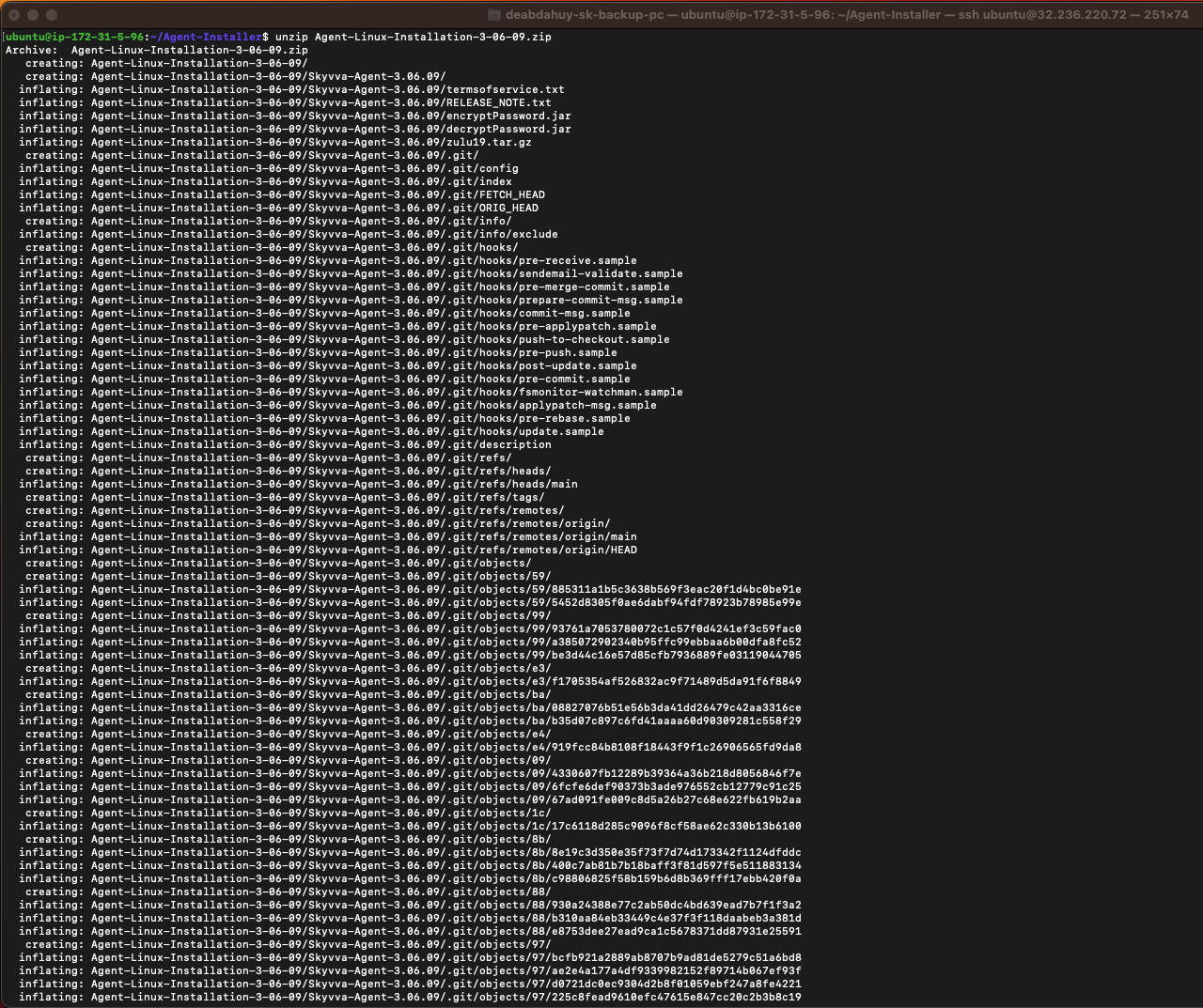The height and width of the screenshot is (1008, 1203).
Task: Select the object line 'objects/88/930a24388e...'
Action: (410, 905)
